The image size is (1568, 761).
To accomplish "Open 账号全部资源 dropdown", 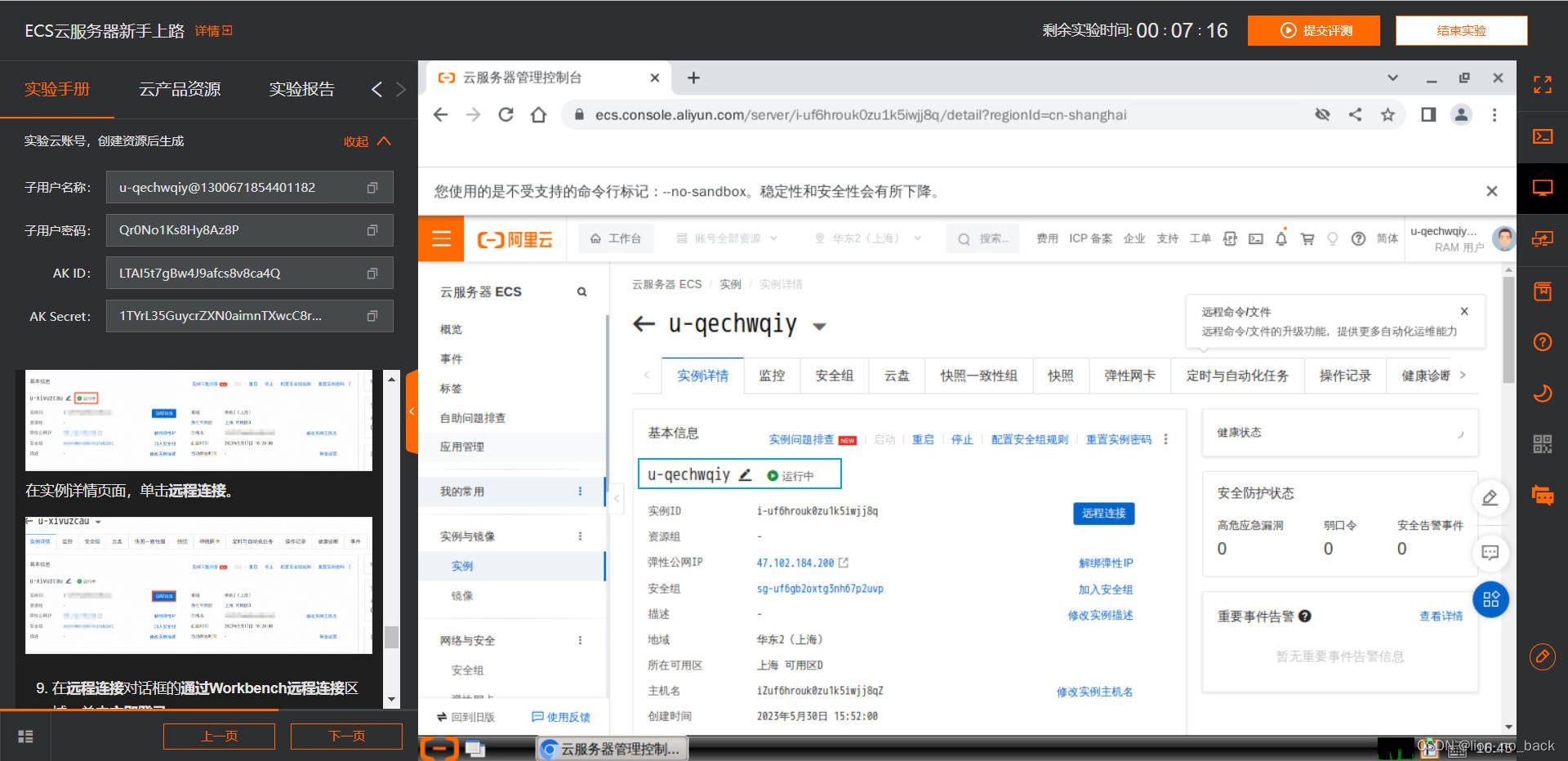I will [x=727, y=238].
